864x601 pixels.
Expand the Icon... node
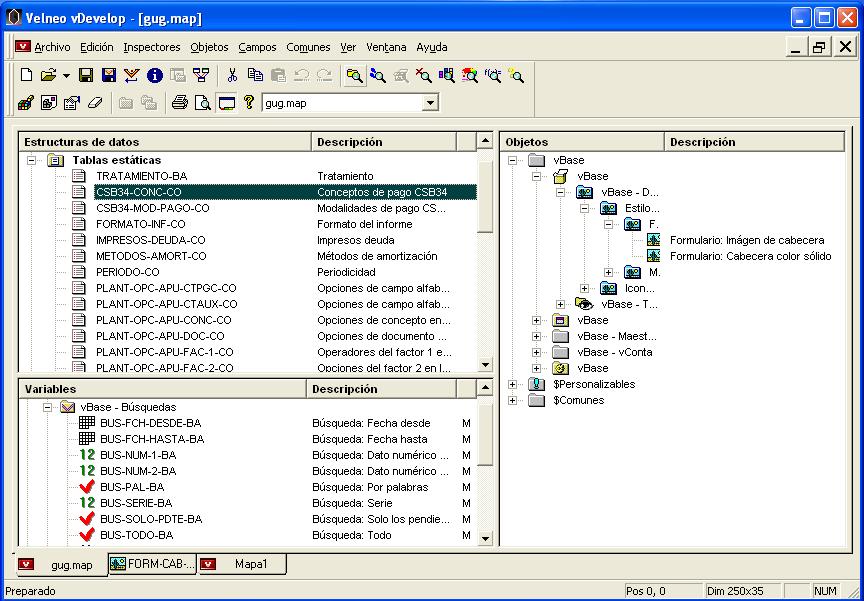584,288
